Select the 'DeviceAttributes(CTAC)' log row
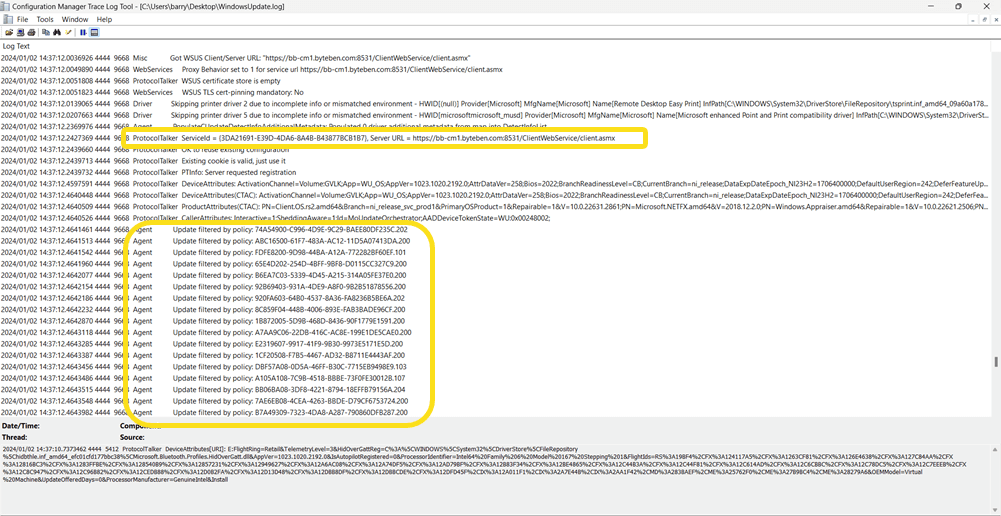Viewport: 1001px width, 516px height. [x=496, y=195]
